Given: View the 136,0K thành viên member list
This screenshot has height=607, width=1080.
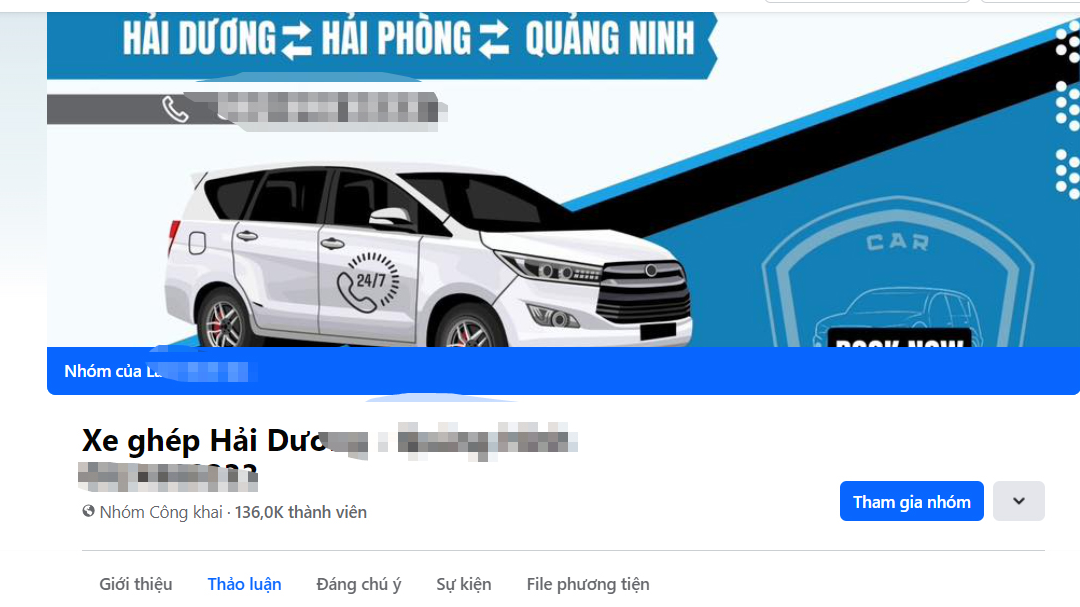Looking at the screenshot, I should coord(300,512).
